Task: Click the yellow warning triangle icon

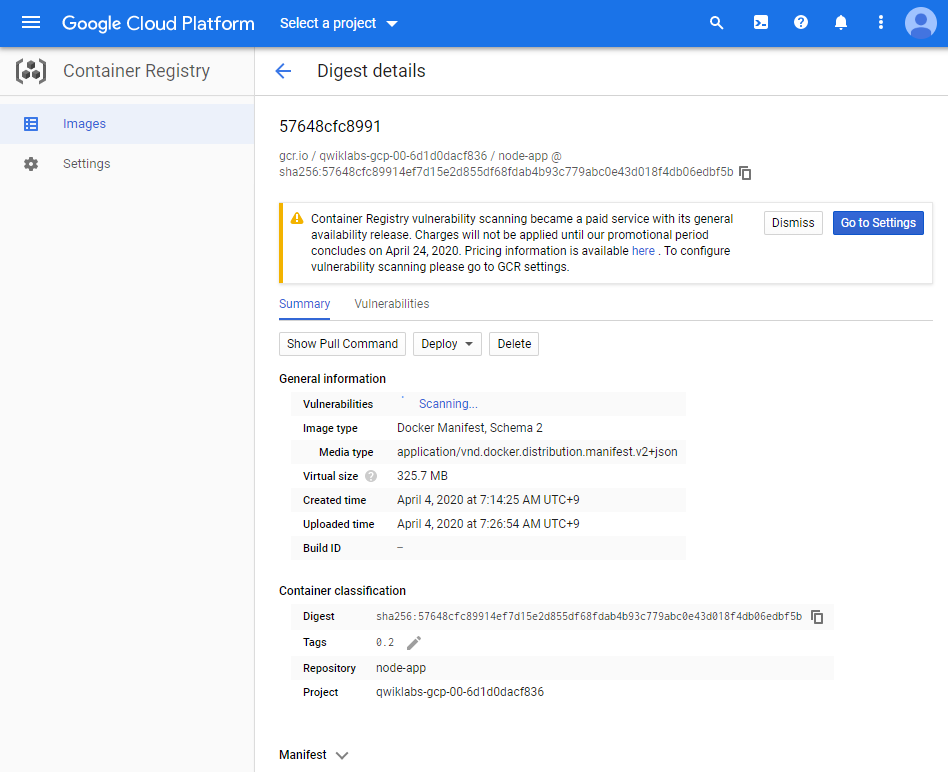Action: point(297,219)
